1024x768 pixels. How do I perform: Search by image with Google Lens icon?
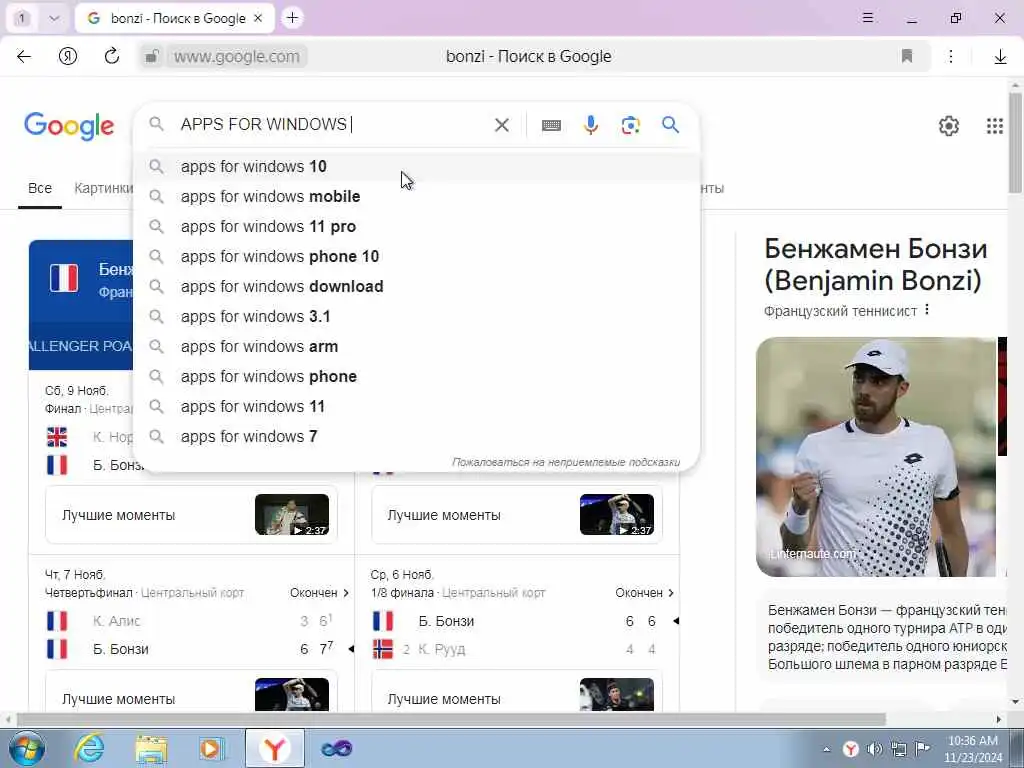pos(630,125)
